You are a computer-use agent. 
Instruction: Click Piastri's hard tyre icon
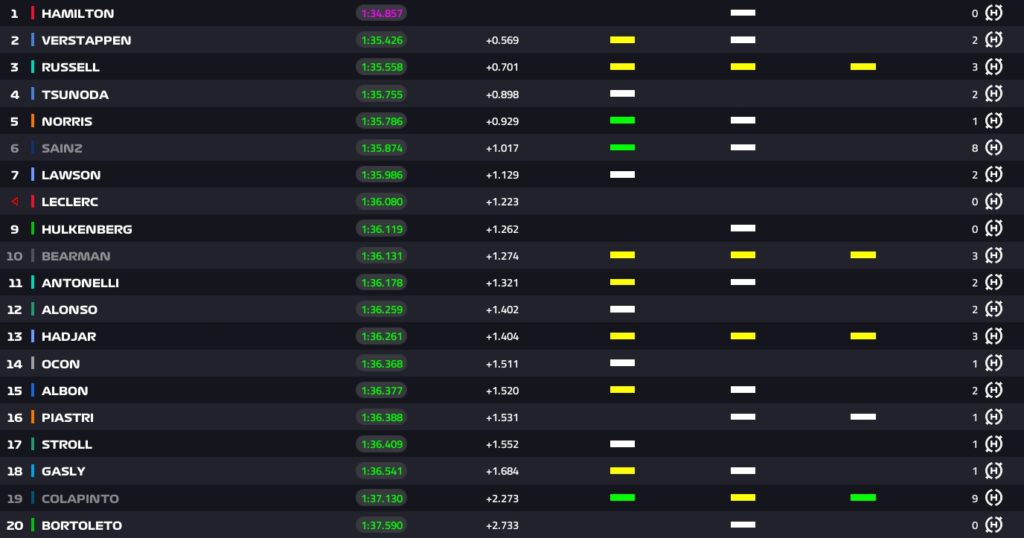pos(993,417)
